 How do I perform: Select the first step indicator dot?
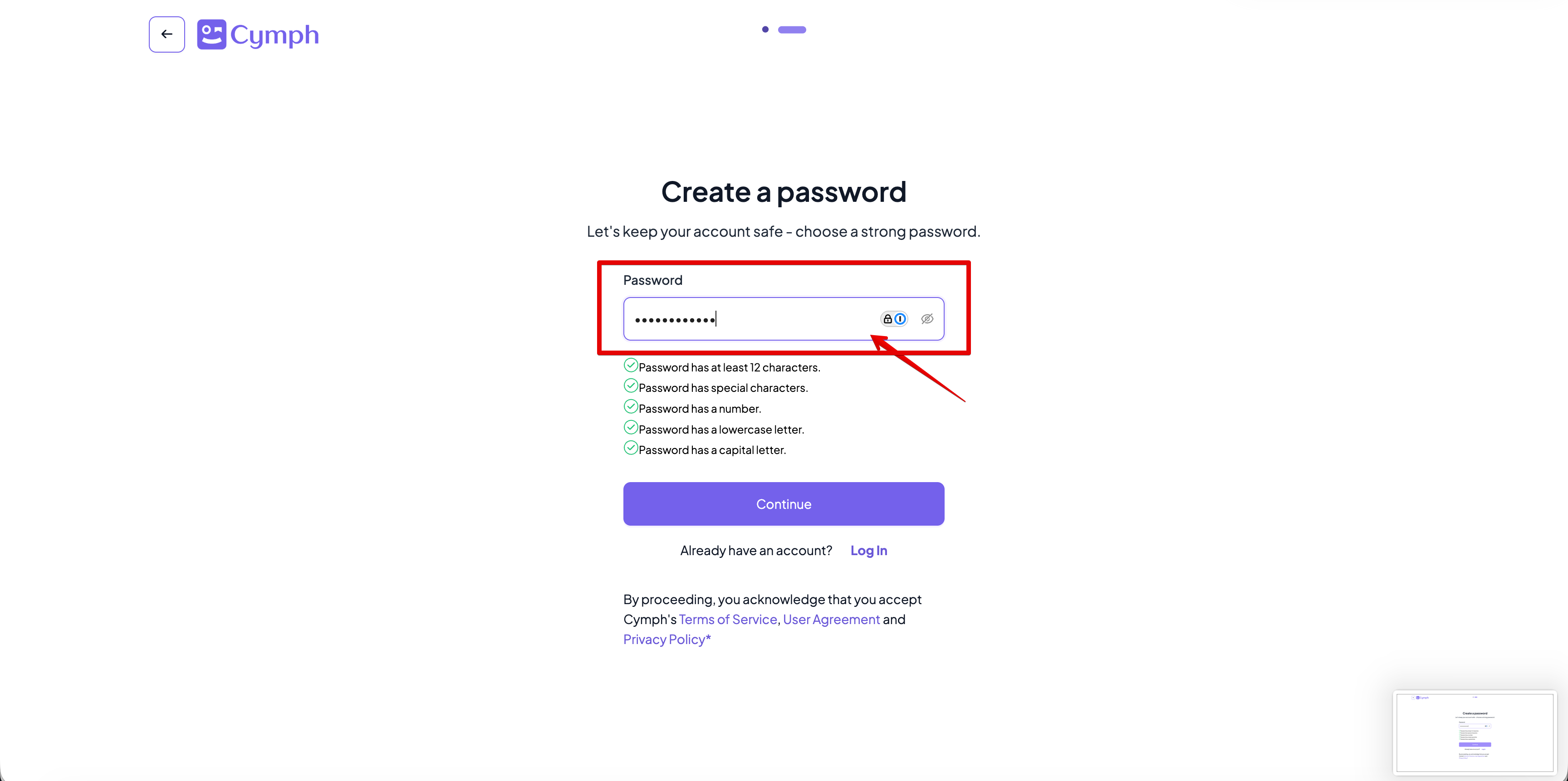pyautogui.click(x=765, y=29)
